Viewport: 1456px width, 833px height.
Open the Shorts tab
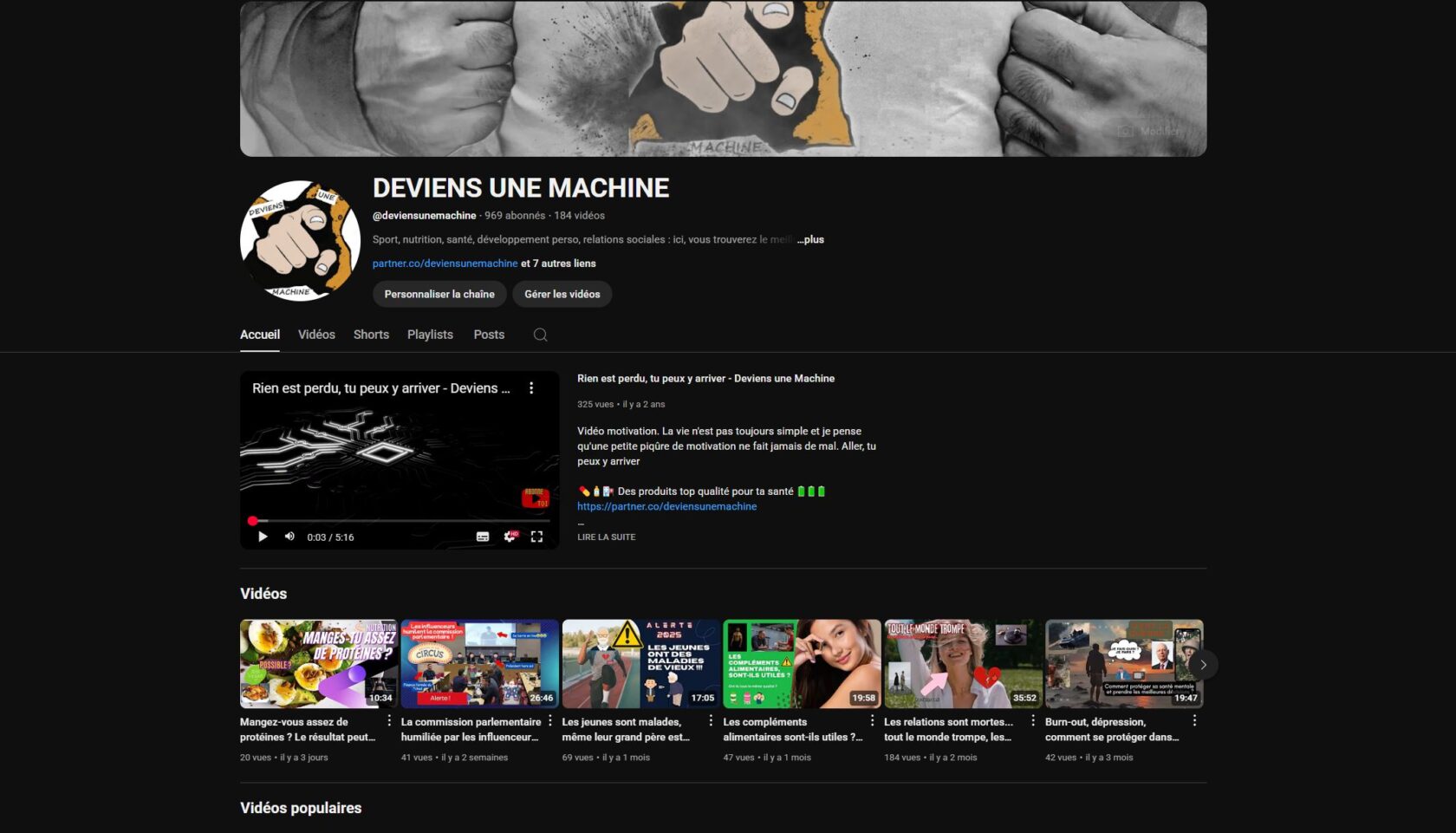pyautogui.click(x=371, y=335)
